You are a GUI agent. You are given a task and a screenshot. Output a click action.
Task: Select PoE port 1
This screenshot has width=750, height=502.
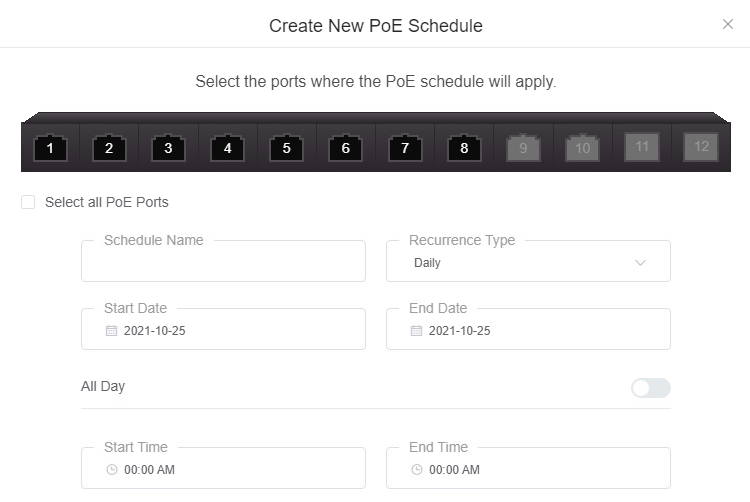point(50,148)
